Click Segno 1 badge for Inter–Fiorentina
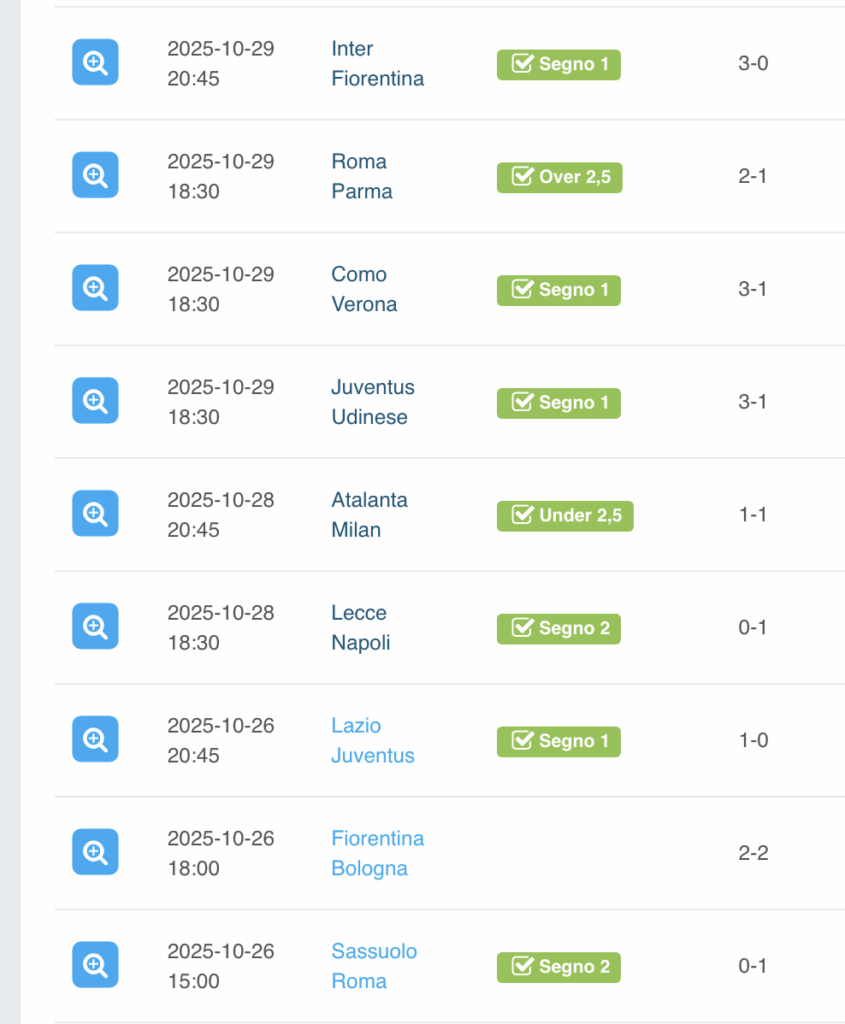This screenshot has width=845, height=1024. [x=558, y=64]
